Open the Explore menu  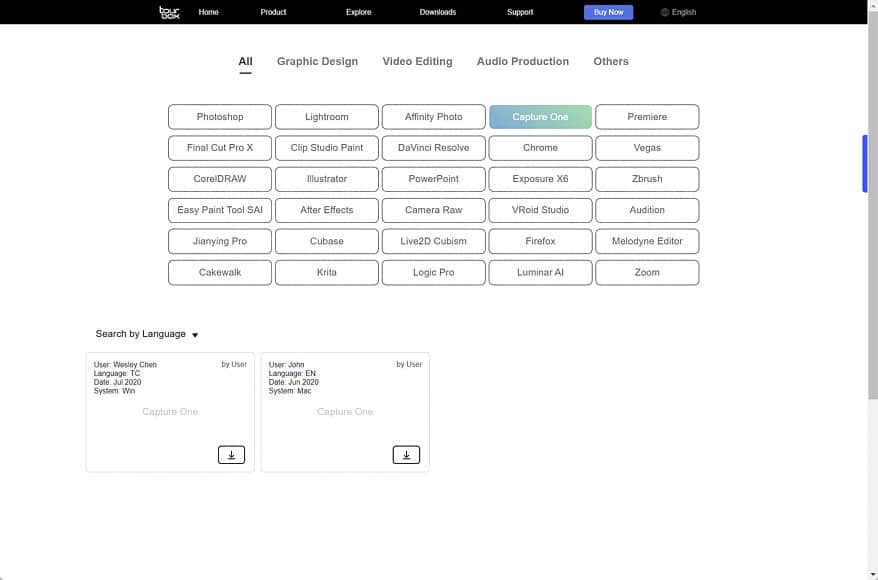[x=358, y=12]
